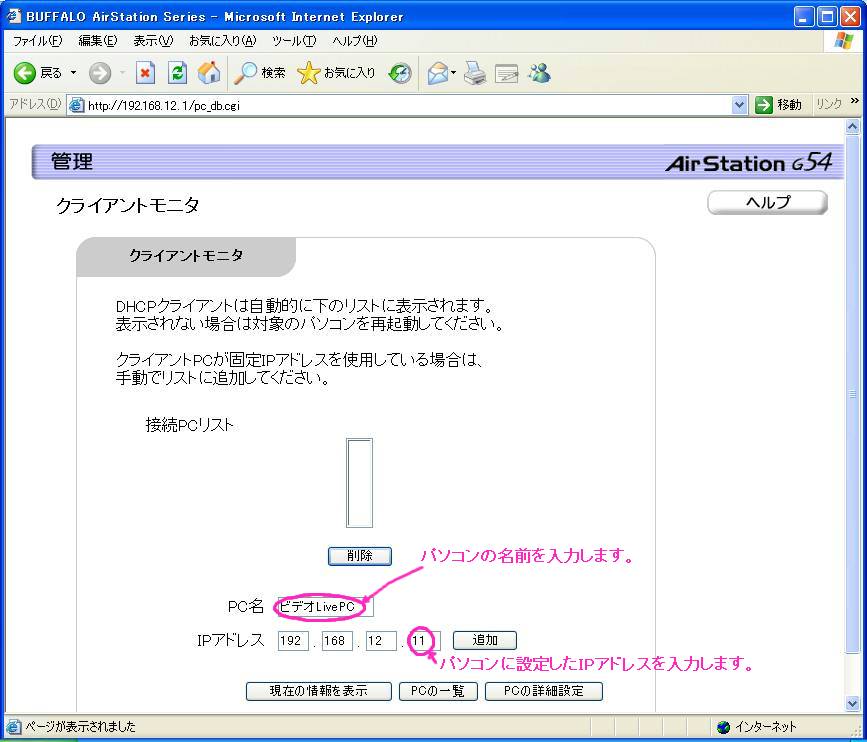Click the Print icon in toolbar
This screenshot has height=742, width=867.
click(x=474, y=73)
